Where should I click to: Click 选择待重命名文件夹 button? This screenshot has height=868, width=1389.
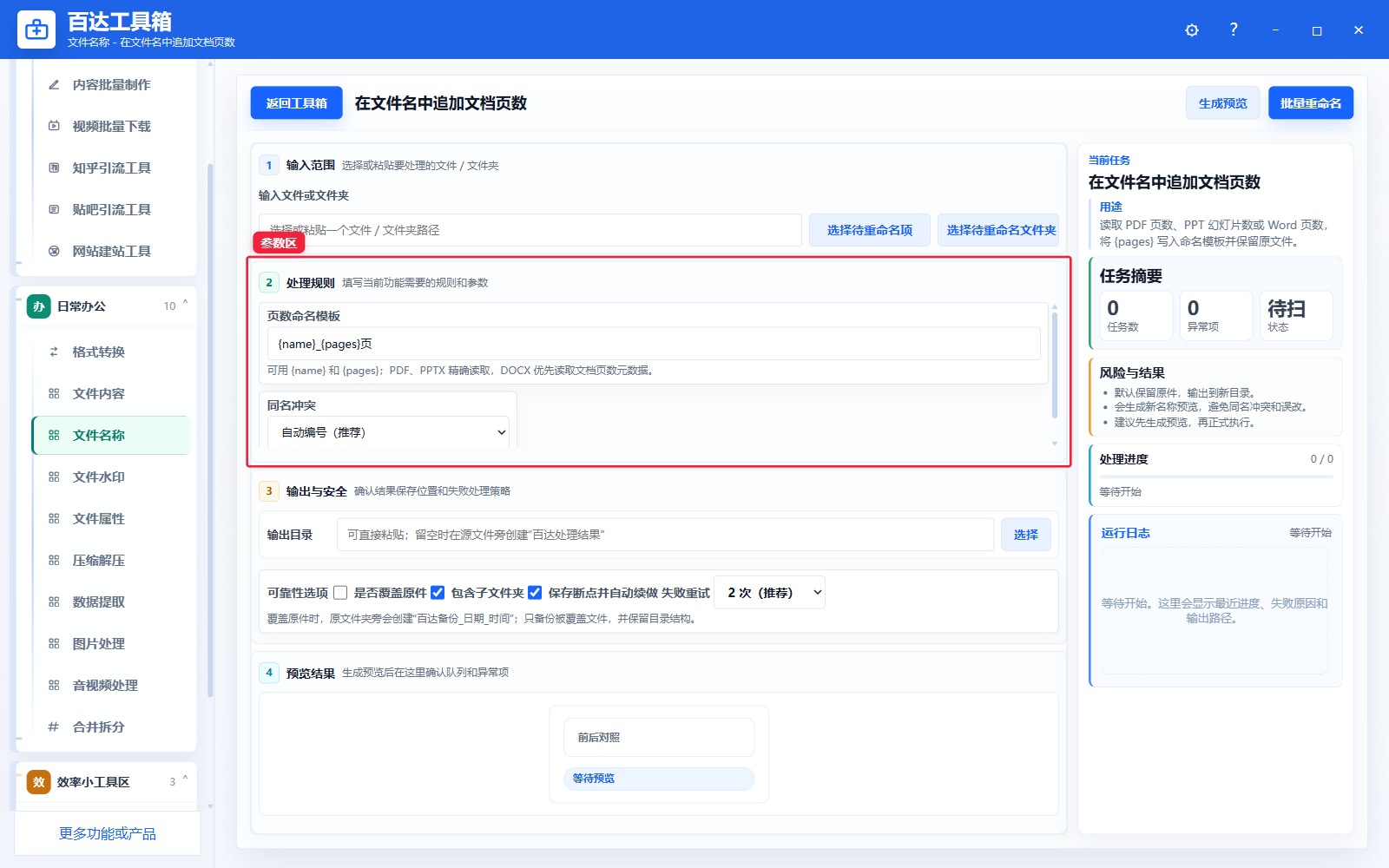point(998,230)
